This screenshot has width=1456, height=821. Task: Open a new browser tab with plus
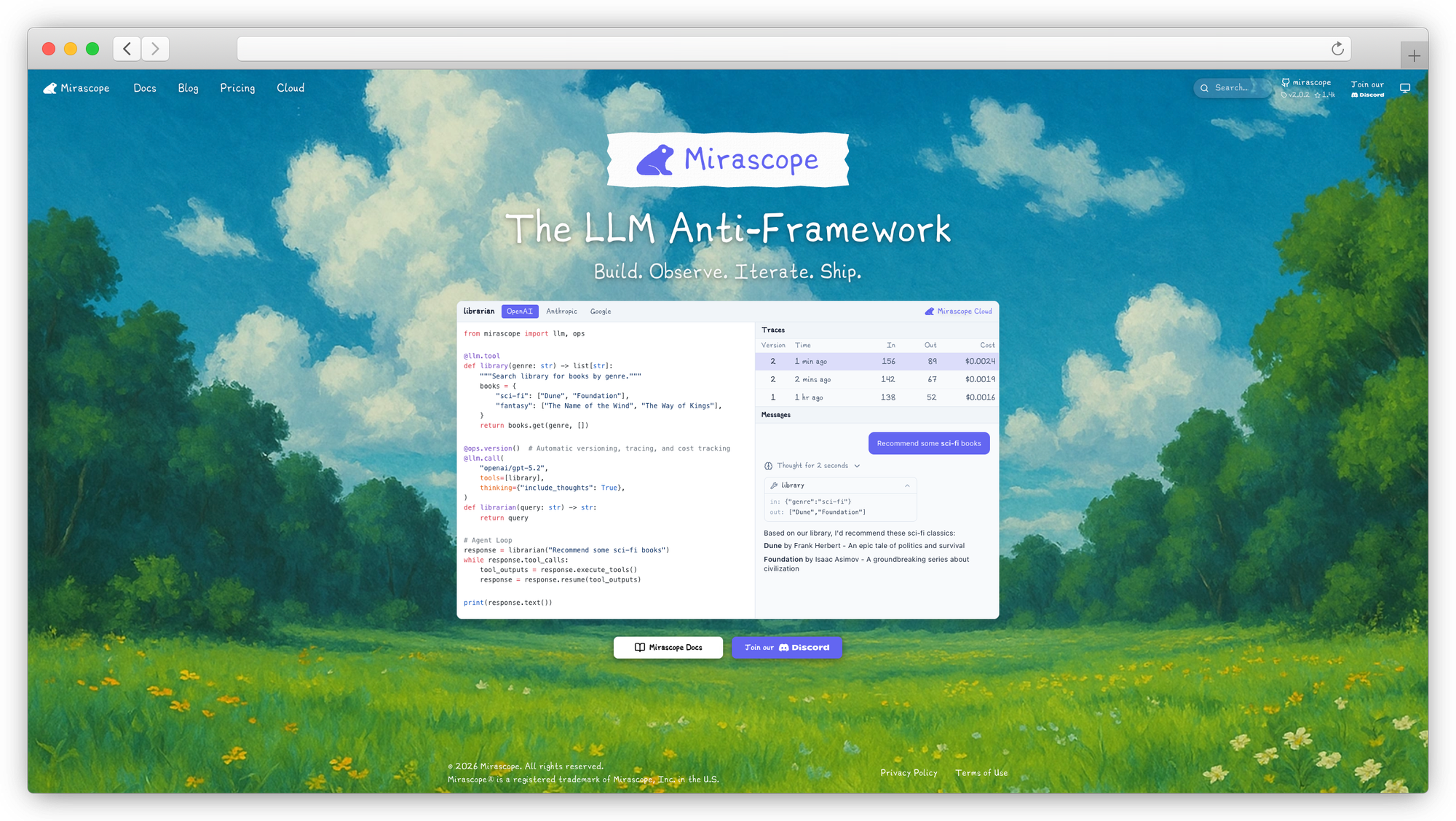pyautogui.click(x=1414, y=56)
